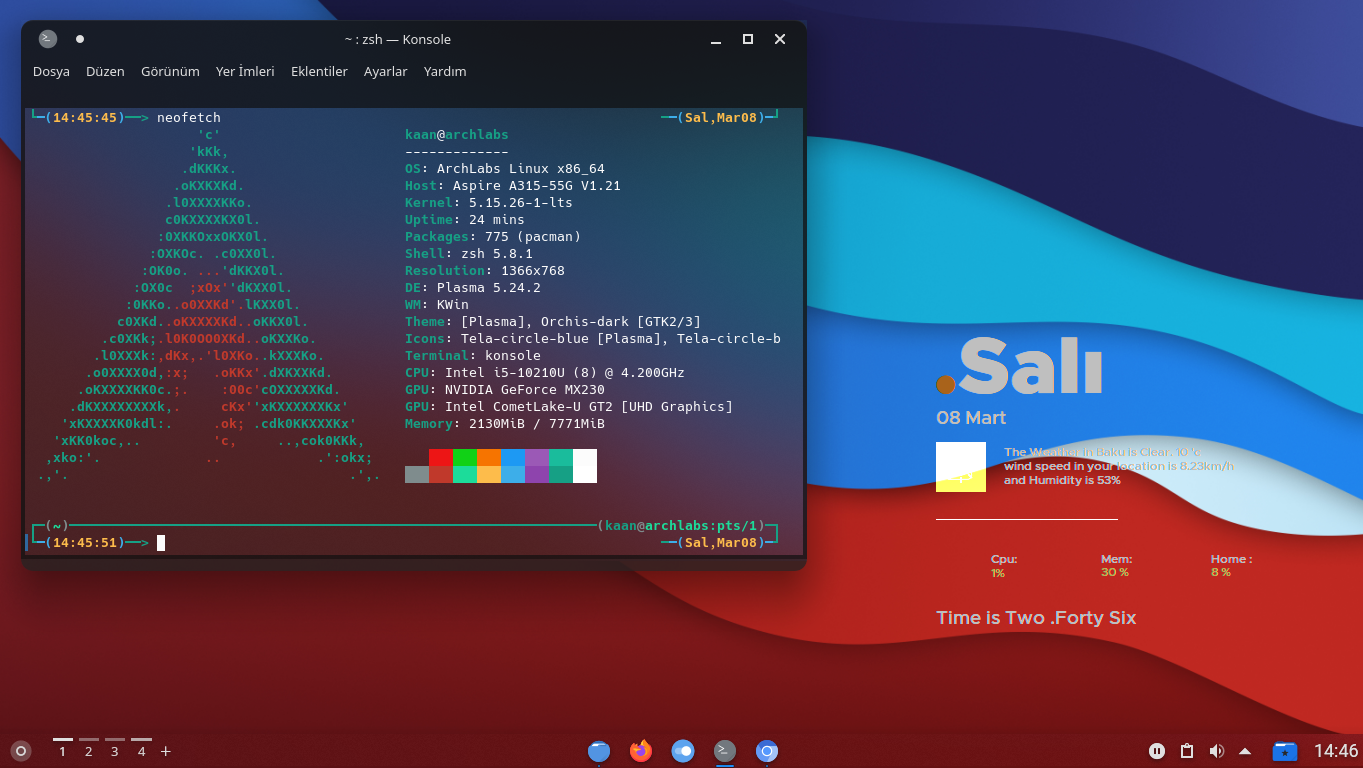Click the 'Host: Aspire A315-55G V1.21' line
This screenshot has height=768, width=1363.
(513, 186)
